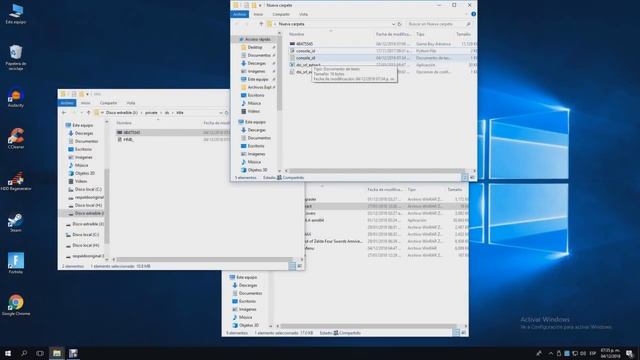Switch title folder window to details view
The height and width of the screenshot is (360, 640).
(292, 266)
